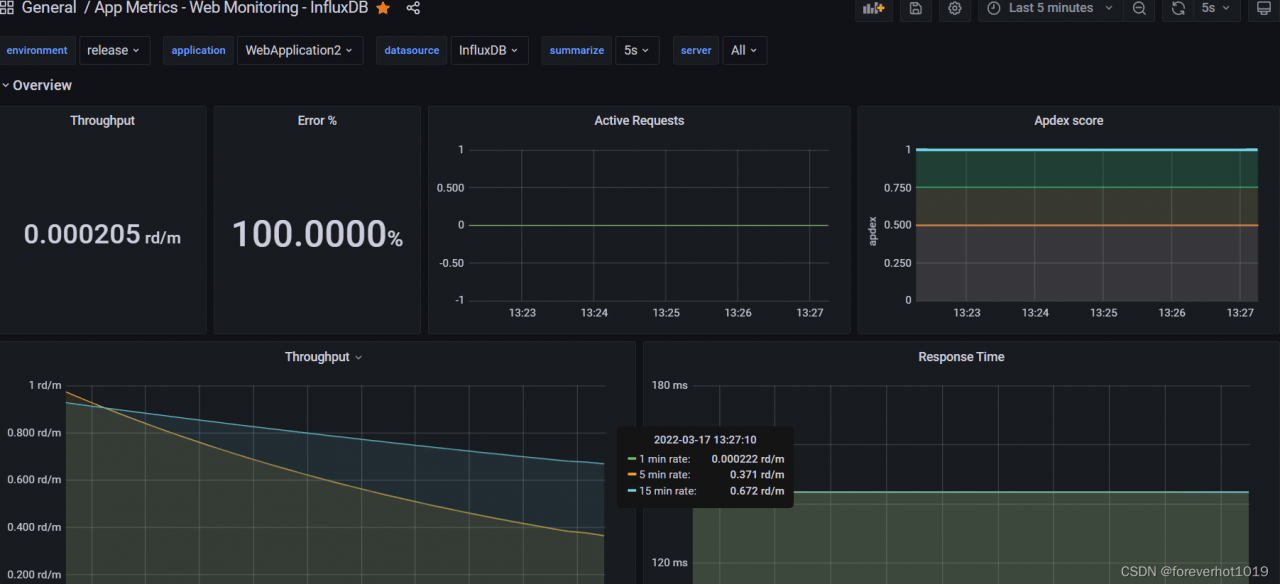The width and height of the screenshot is (1280, 584).
Task: Click the share dashboard icon
Action: pyautogui.click(x=413, y=8)
